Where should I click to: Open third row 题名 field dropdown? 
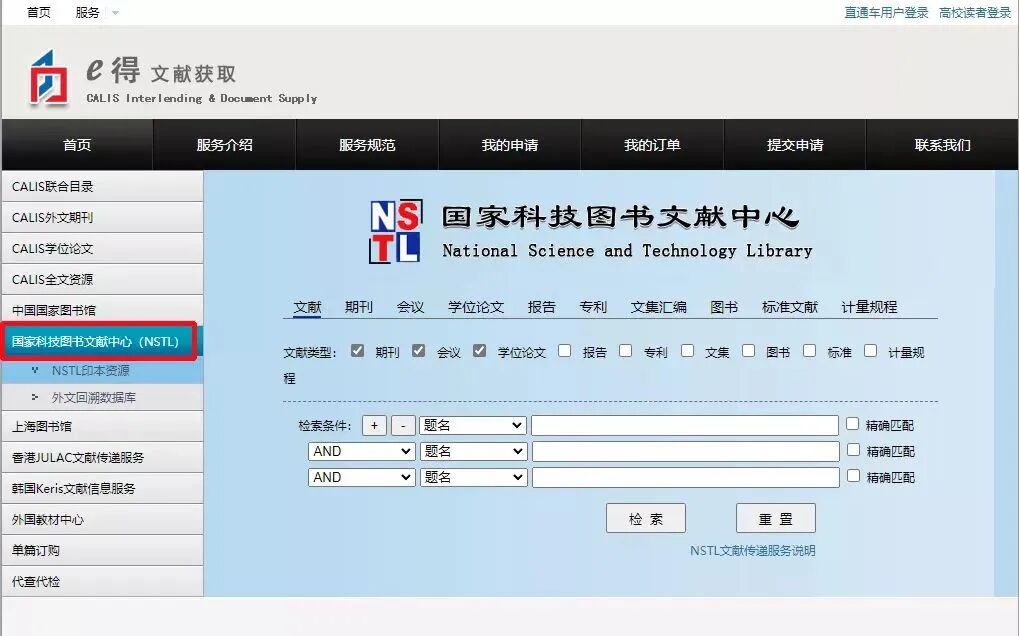tap(472, 477)
